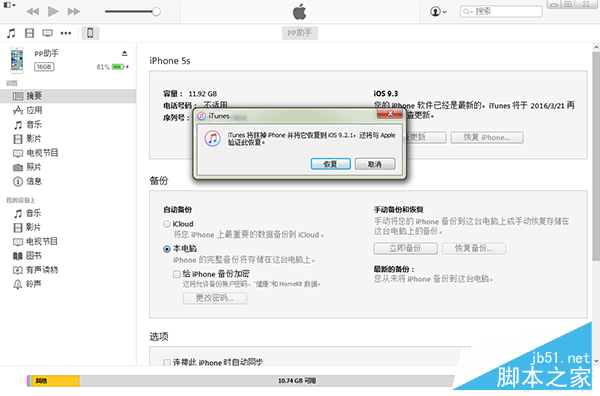The height and width of the screenshot is (396, 600).
Task: Select the iPhone device button
Action: tap(90, 33)
